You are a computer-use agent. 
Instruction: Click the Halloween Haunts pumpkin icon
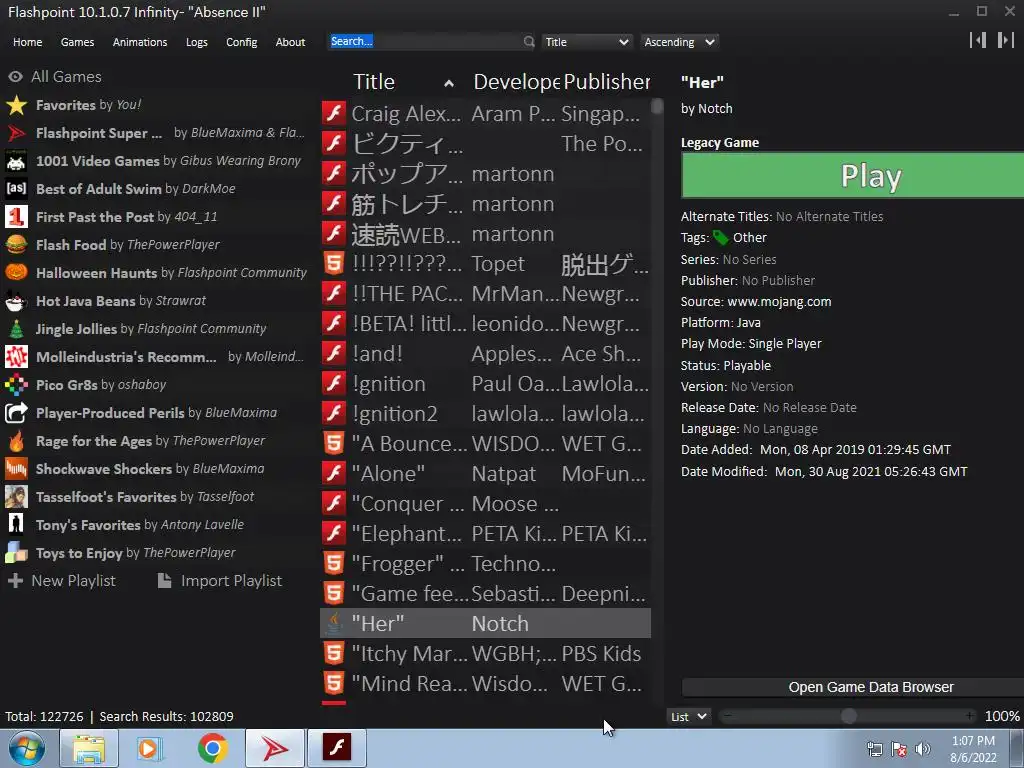(16, 273)
